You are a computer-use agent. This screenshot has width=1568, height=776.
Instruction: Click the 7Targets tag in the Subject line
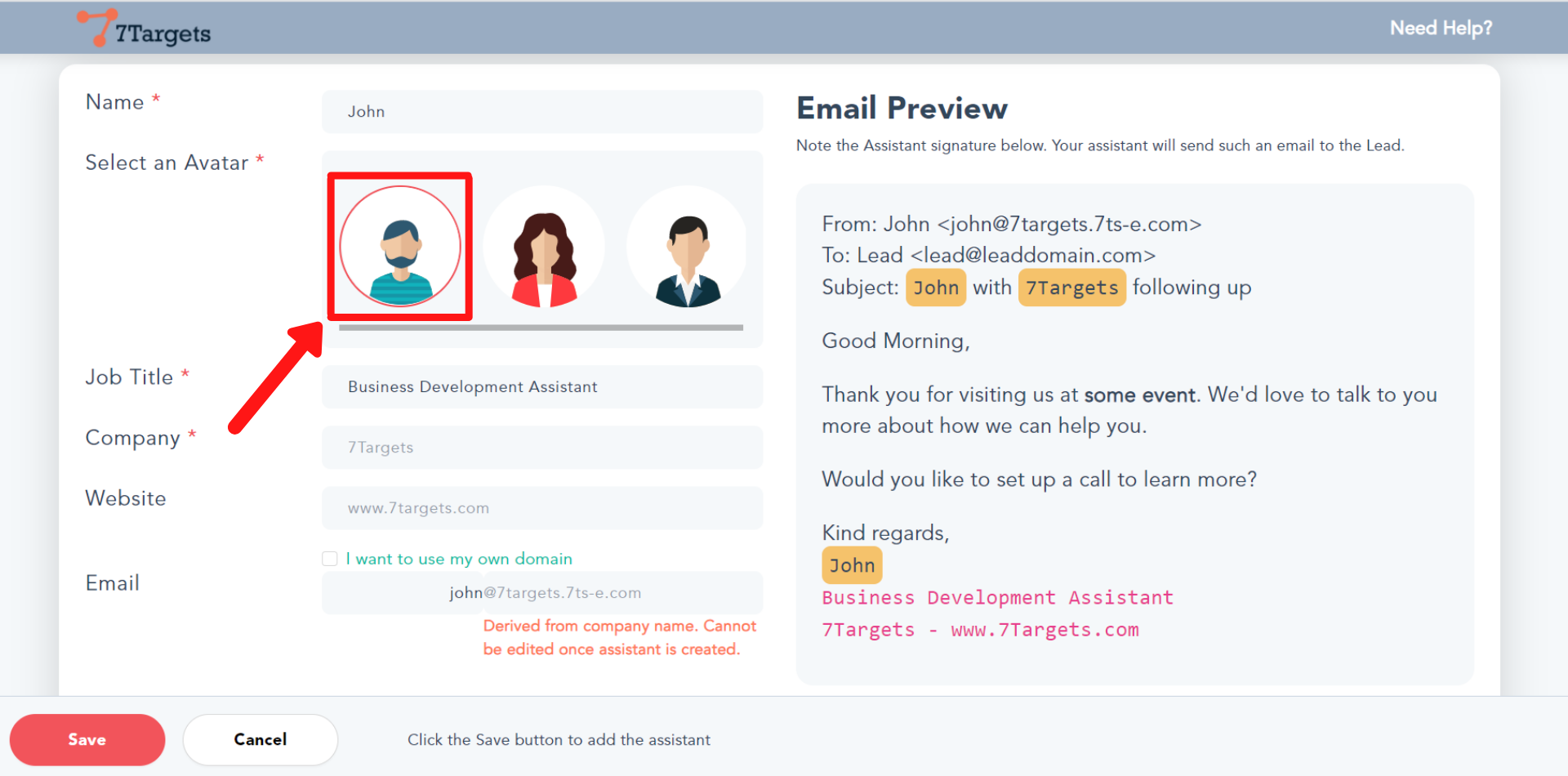coord(1071,288)
